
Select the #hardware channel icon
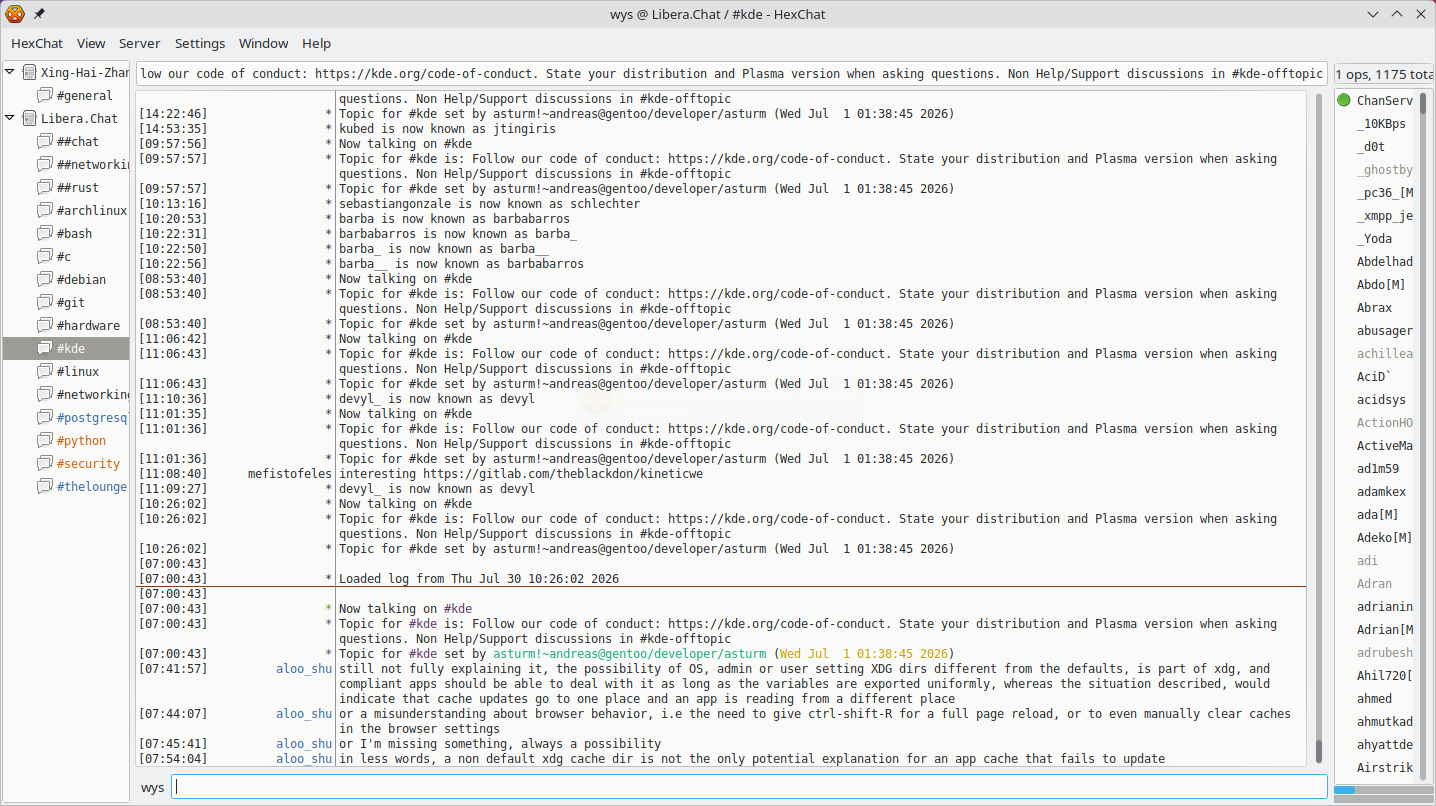[x=44, y=326]
